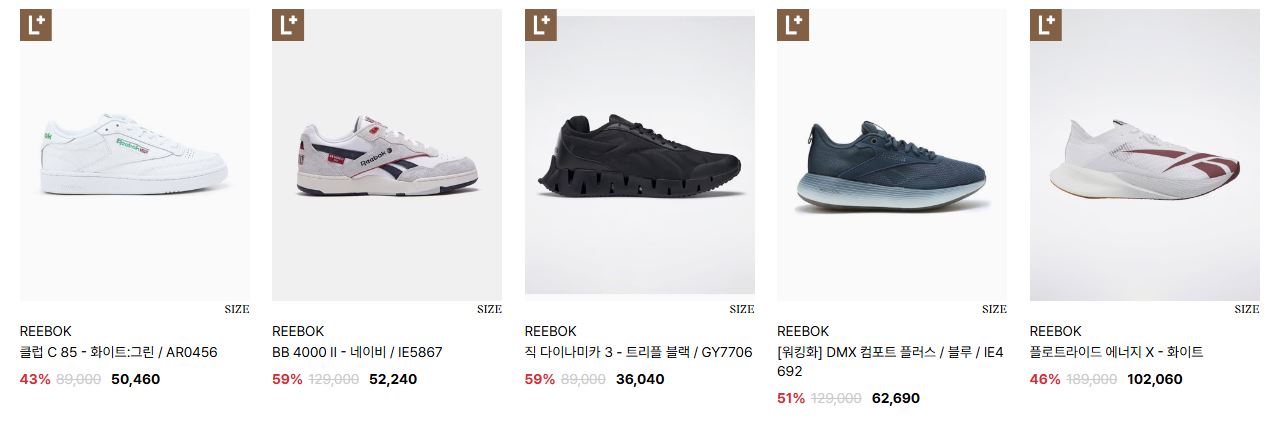
Task: Open the white Club C 85 sneaker image
Action: pos(135,155)
